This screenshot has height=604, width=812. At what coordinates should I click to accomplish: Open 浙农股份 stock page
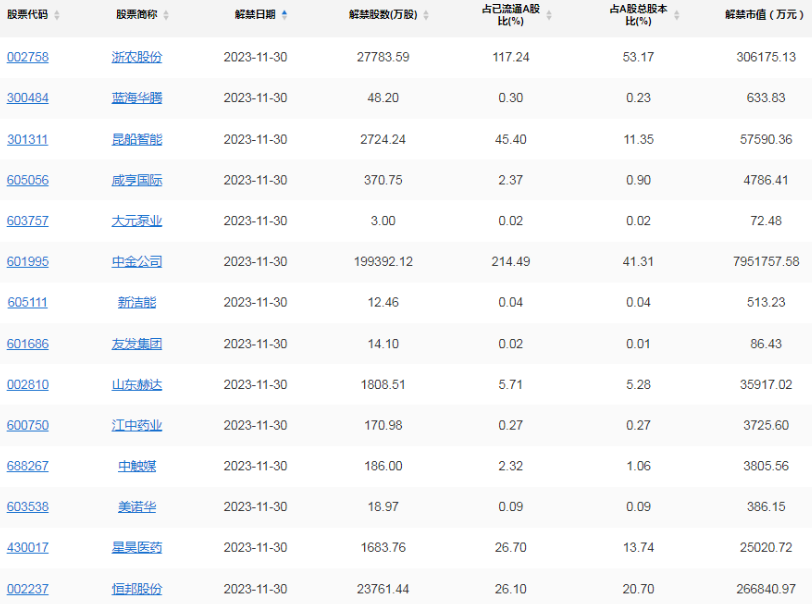point(137,57)
